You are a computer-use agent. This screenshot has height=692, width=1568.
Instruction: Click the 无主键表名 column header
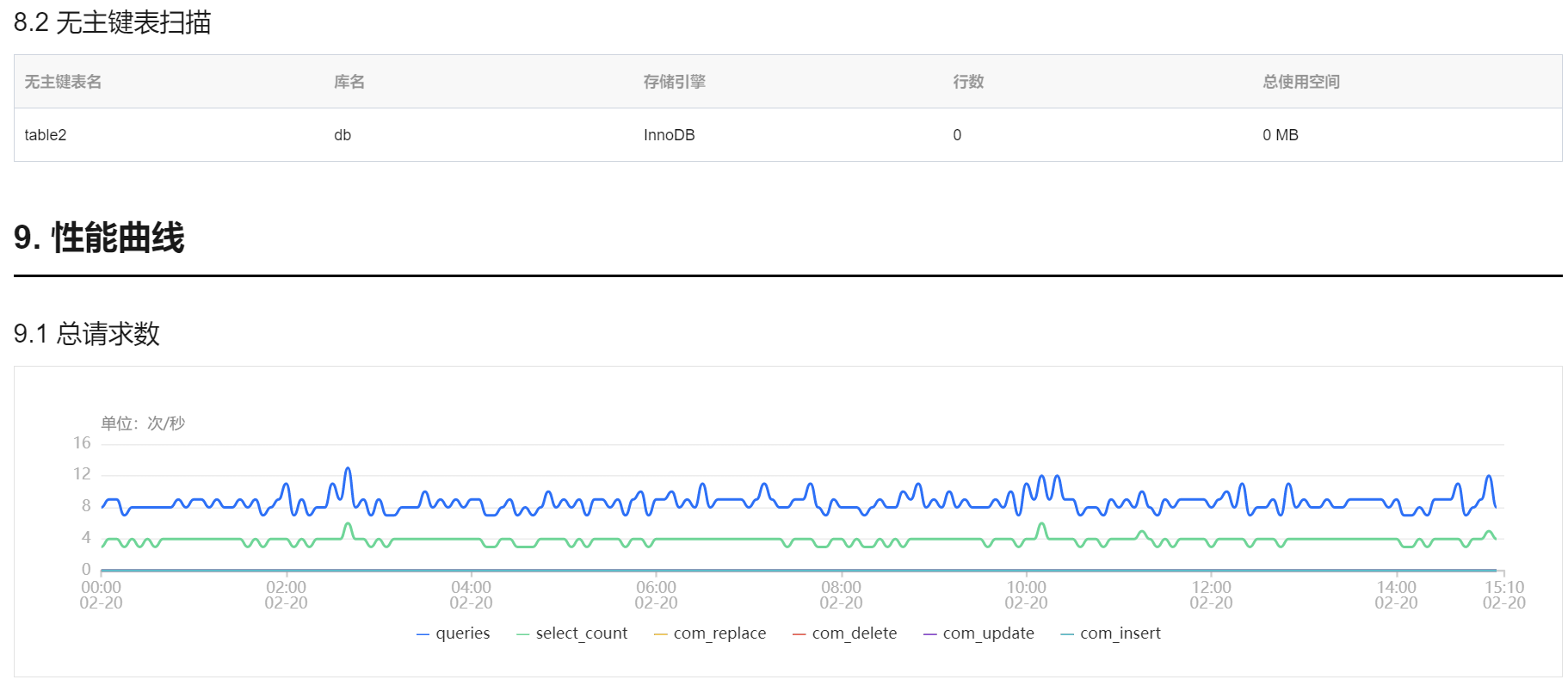(x=63, y=82)
